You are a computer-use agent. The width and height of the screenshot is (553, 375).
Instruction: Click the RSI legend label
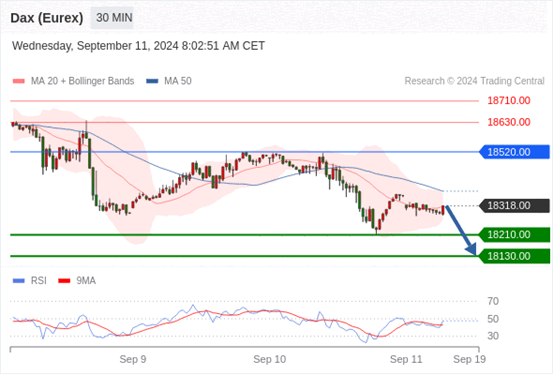pyautogui.click(x=39, y=281)
